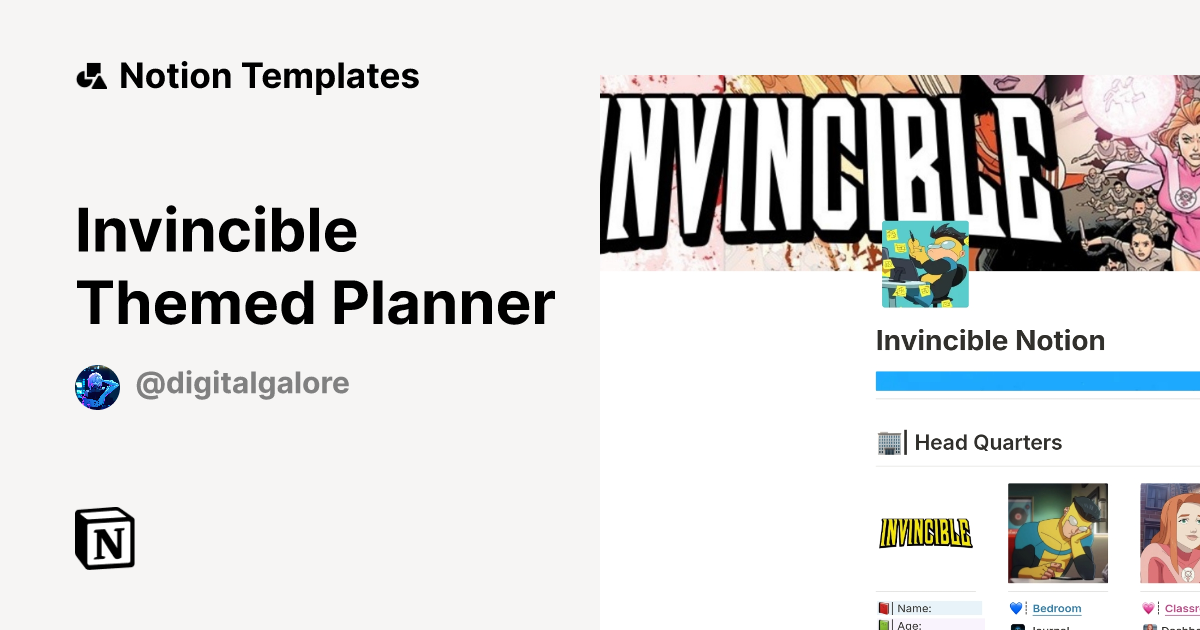
Task: Click the Notion Templates logo icon
Action: [91, 75]
